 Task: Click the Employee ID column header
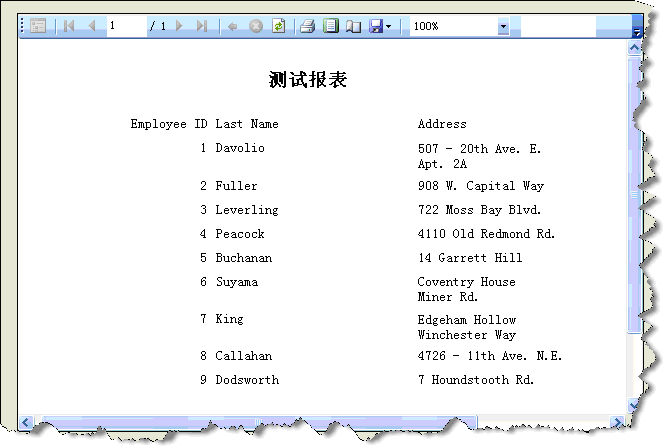click(169, 124)
